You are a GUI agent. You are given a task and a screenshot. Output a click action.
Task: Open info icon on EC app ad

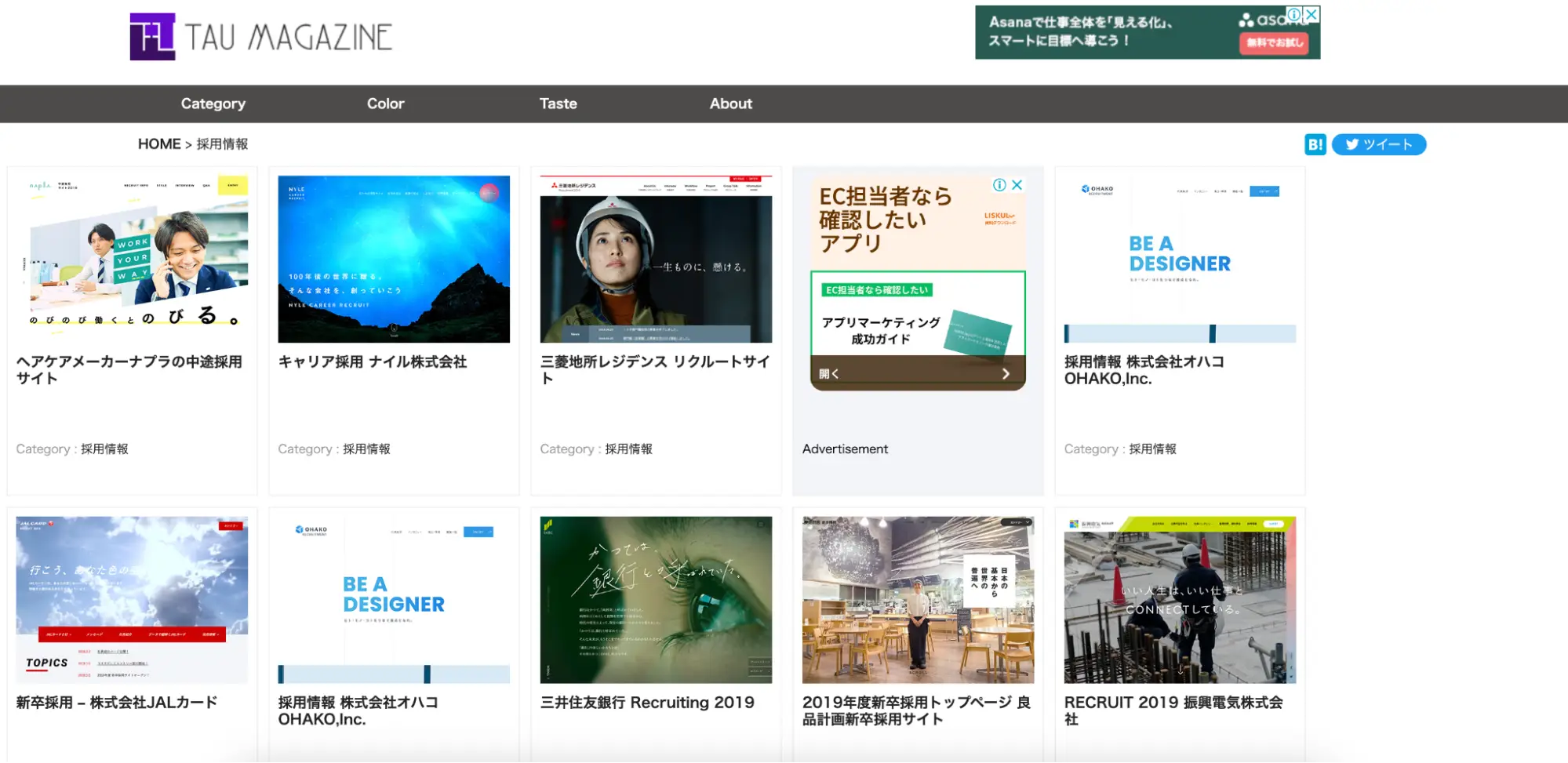999,185
